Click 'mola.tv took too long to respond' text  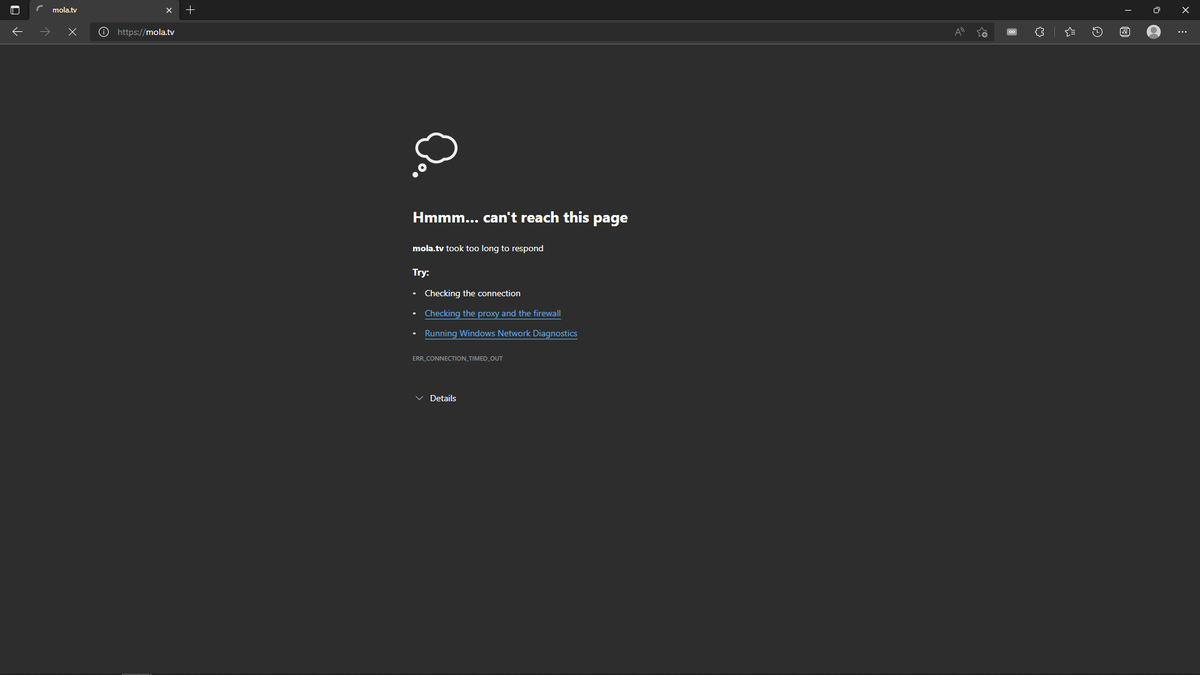[478, 248]
